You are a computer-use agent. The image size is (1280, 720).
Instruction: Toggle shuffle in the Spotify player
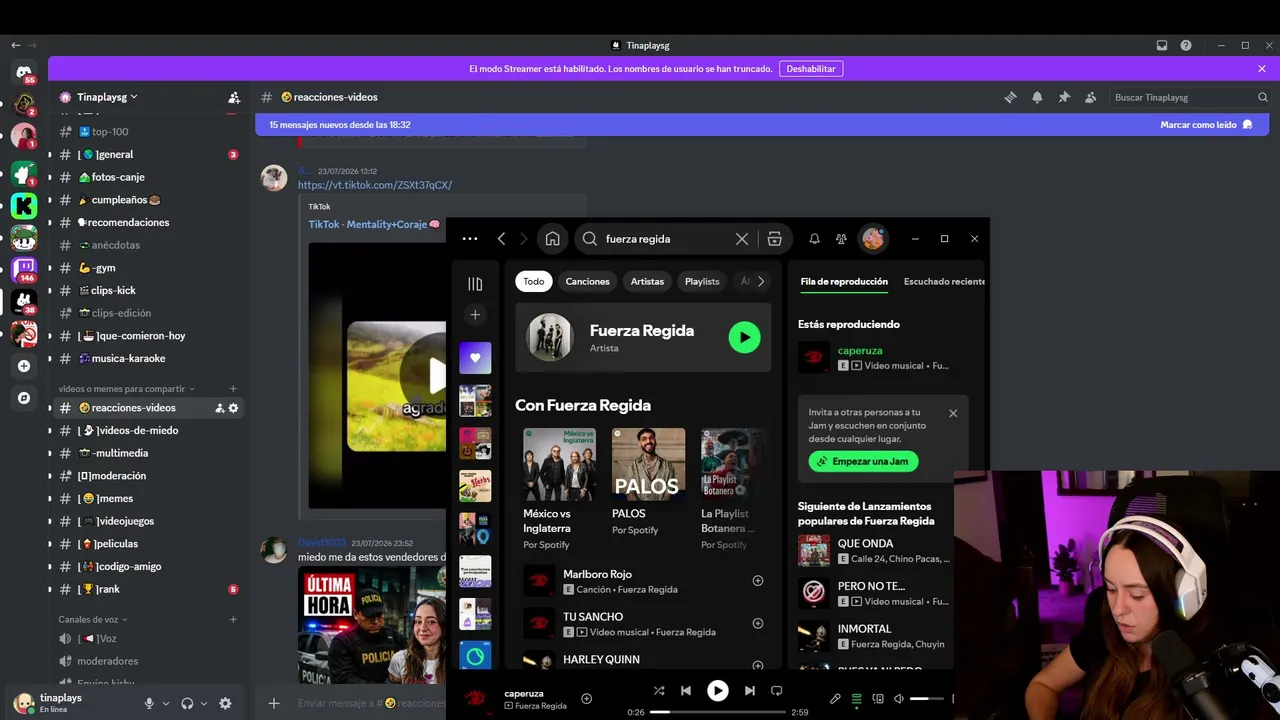[x=659, y=691]
